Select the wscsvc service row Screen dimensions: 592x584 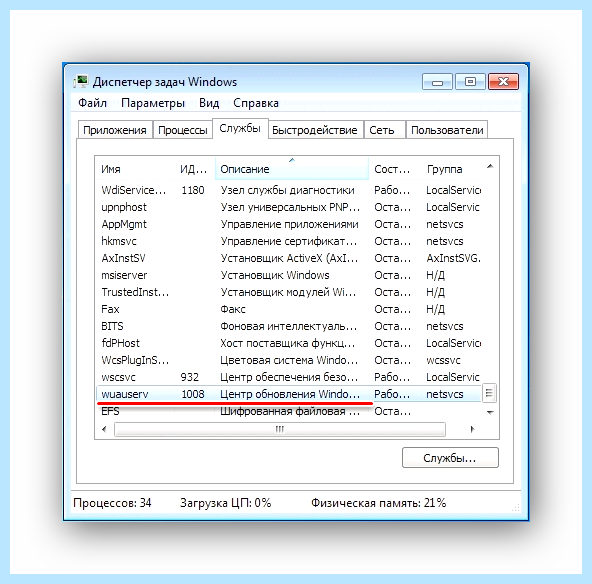click(x=289, y=377)
